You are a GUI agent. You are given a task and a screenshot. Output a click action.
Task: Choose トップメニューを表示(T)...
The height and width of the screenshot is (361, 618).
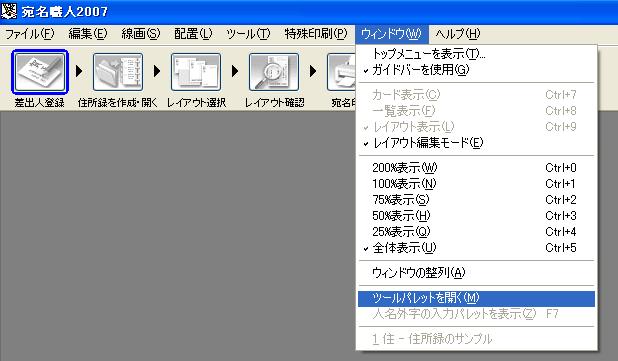point(476,53)
